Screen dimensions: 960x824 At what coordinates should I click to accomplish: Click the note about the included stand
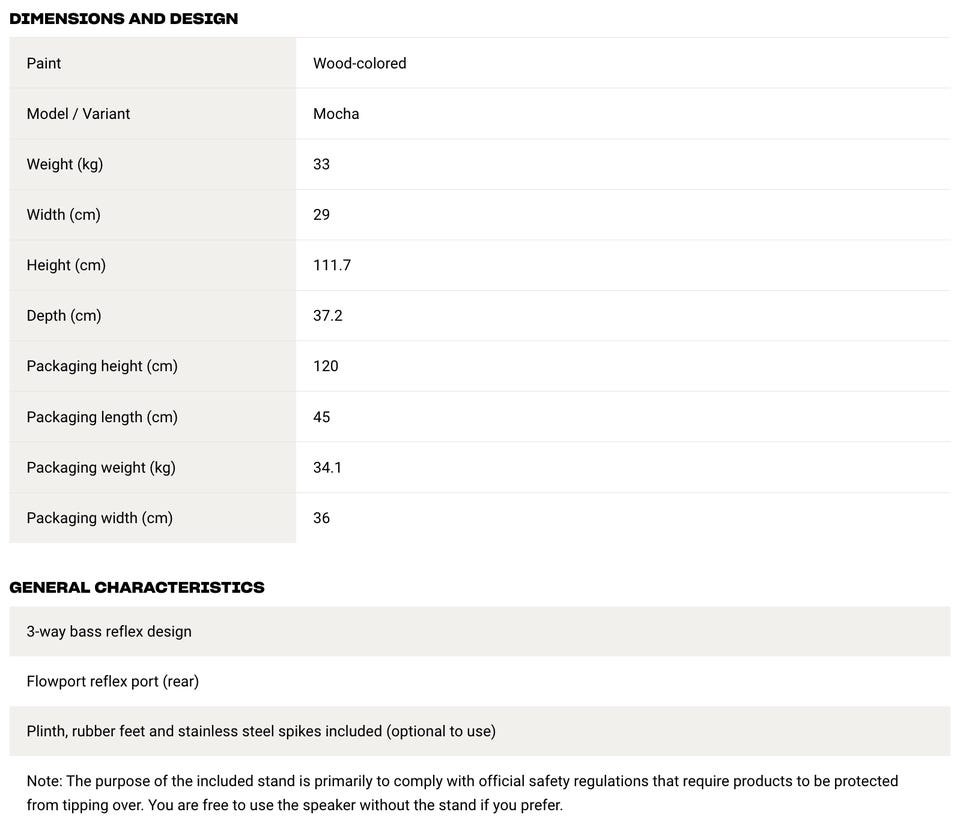click(x=462, y=793)
